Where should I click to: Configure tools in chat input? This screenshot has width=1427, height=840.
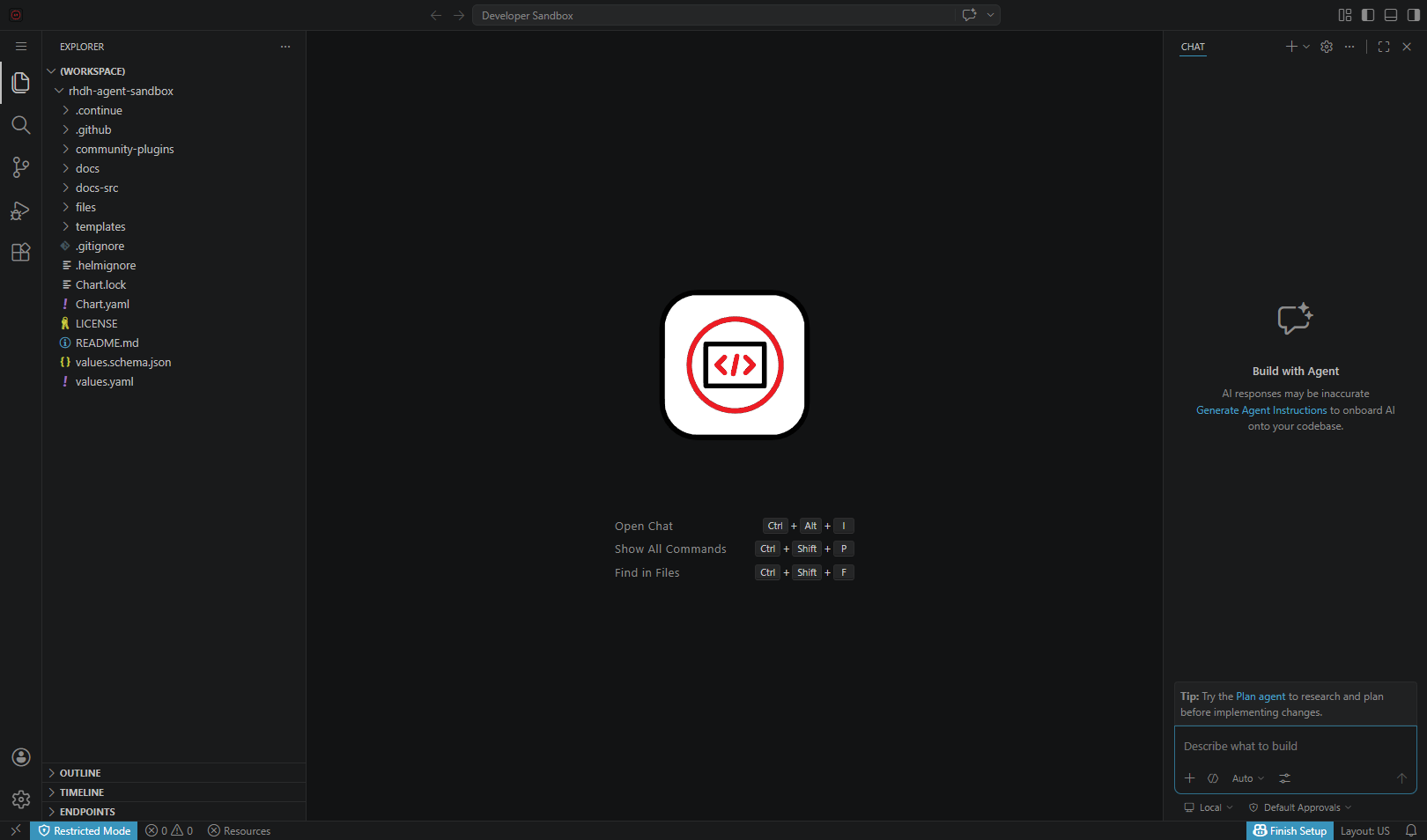(x=1285, y=778)
